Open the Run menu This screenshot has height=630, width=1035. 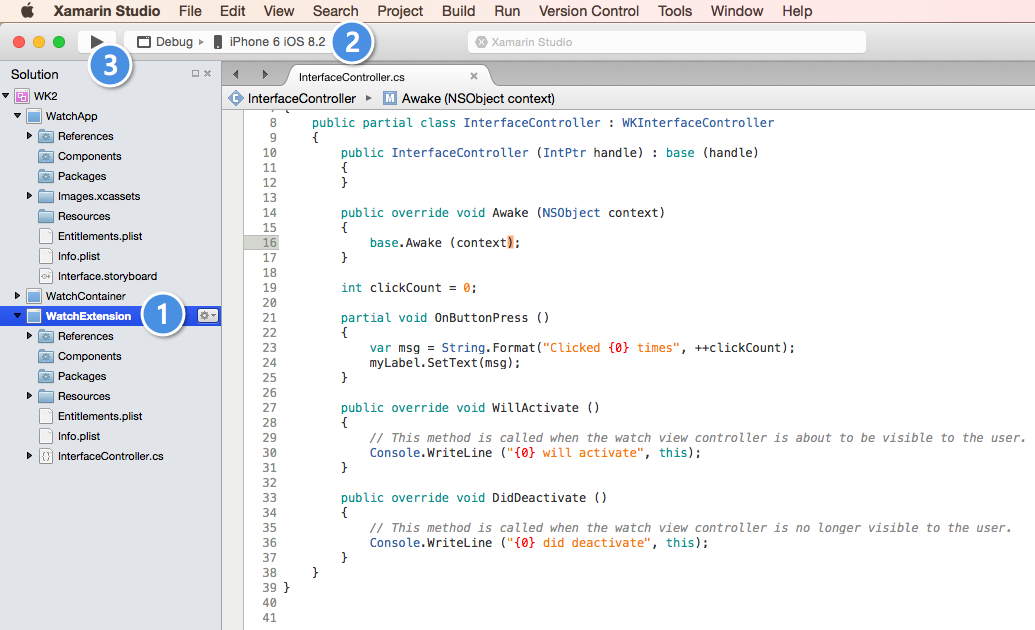pyautogui.click(x=507, y=11)
